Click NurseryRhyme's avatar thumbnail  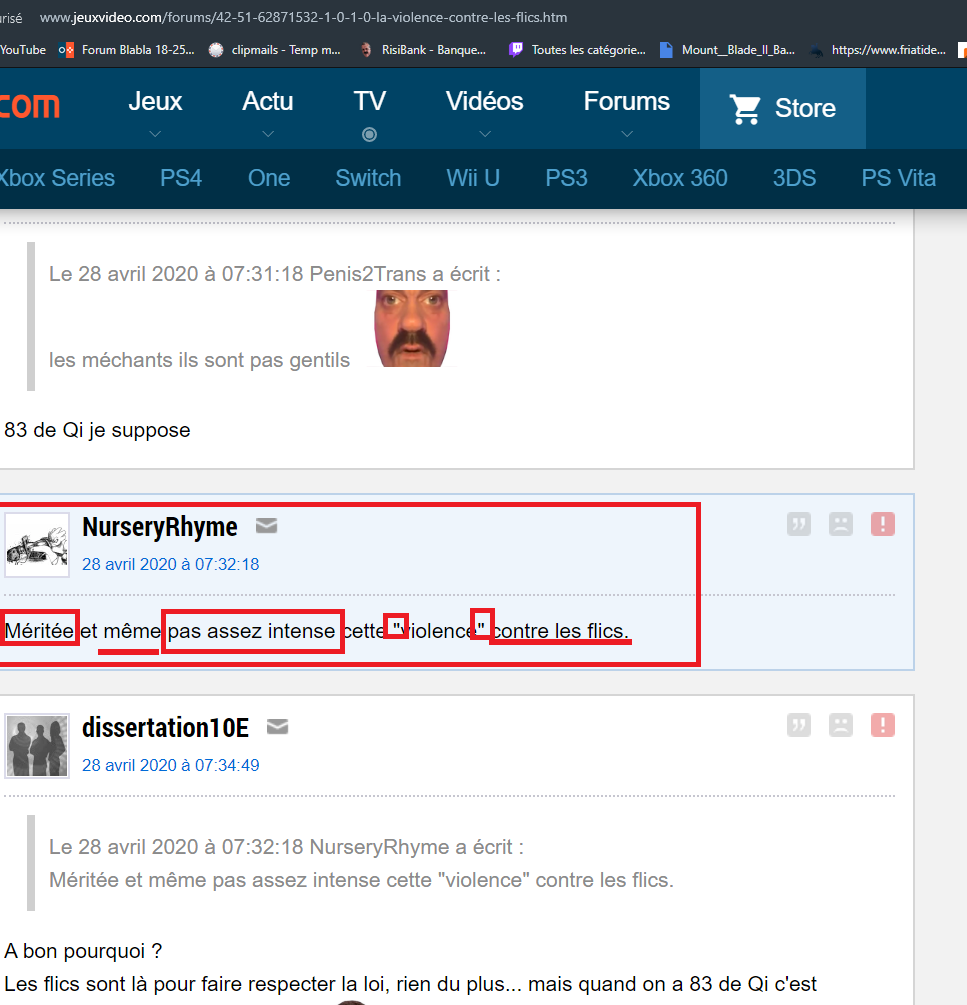click(x=37, y=545)
